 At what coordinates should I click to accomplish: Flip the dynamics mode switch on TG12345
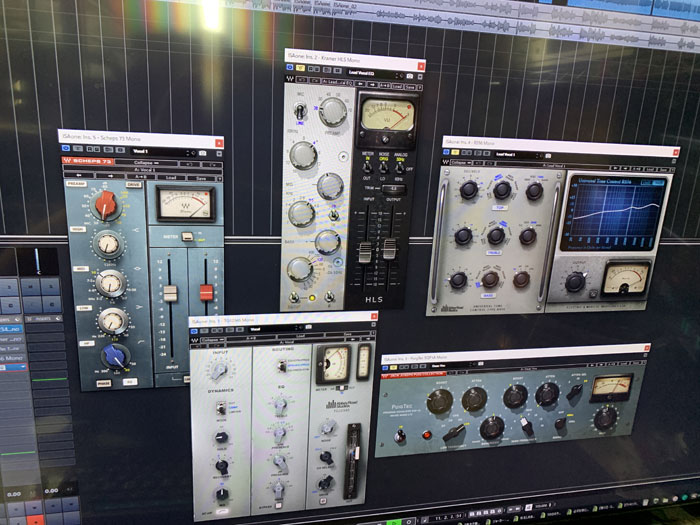point(221,408)
